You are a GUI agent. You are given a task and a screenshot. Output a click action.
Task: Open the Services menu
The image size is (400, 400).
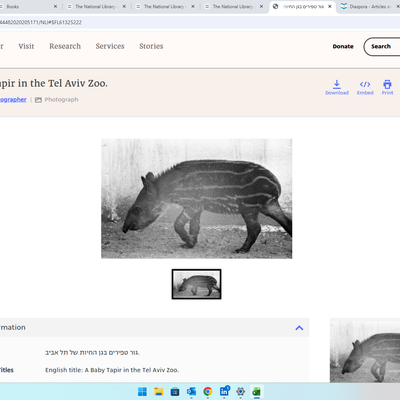point(110,46)
